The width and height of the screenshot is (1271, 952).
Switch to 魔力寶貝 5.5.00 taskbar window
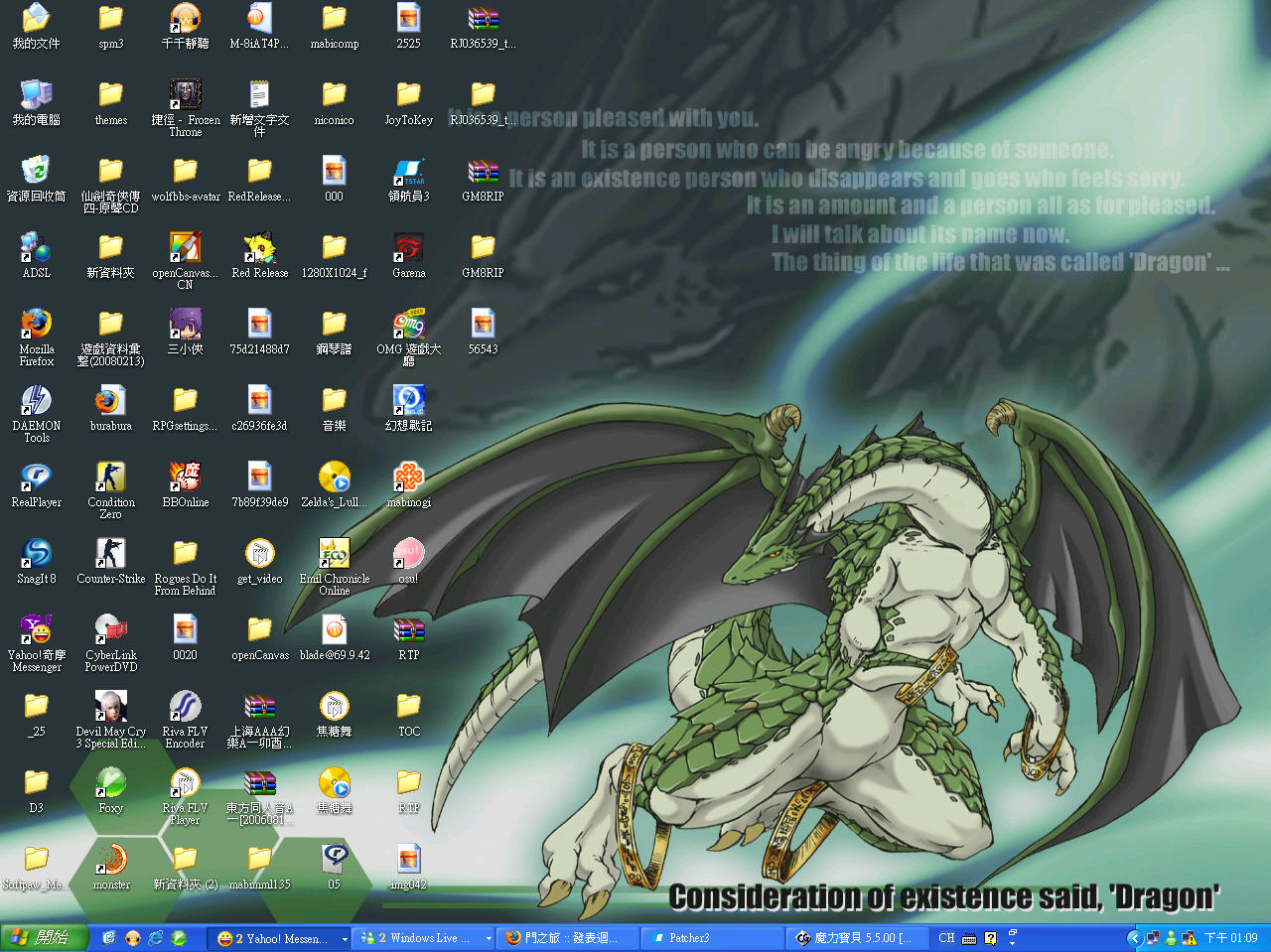click(x=858, y=938)
